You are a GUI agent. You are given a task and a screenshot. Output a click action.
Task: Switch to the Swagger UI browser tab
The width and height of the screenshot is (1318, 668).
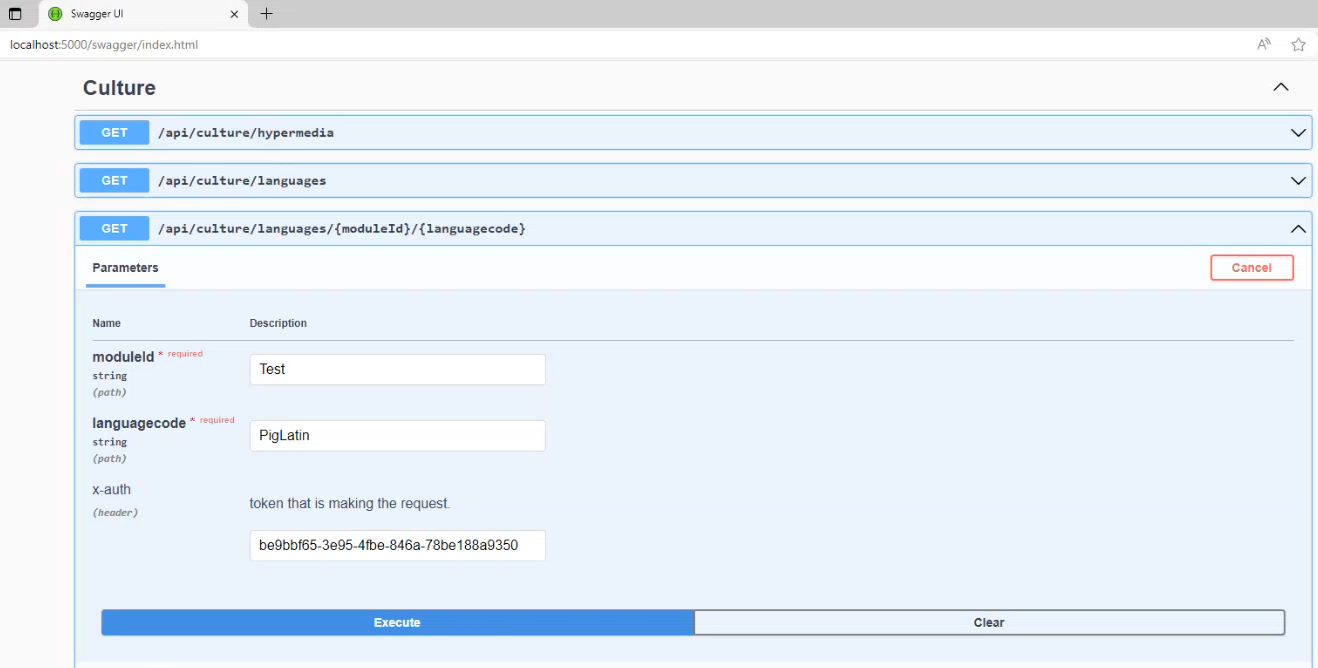pos(140,14)
